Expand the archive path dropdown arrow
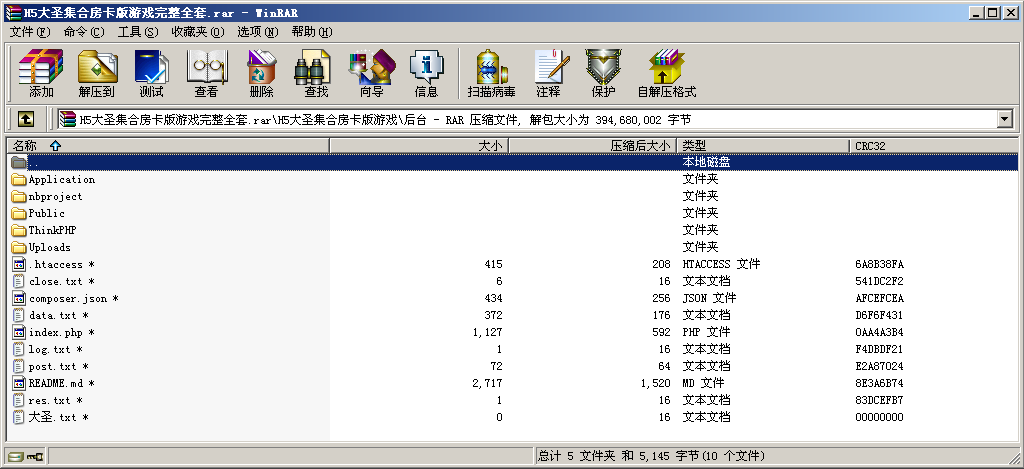 [x=1004, y=119]
